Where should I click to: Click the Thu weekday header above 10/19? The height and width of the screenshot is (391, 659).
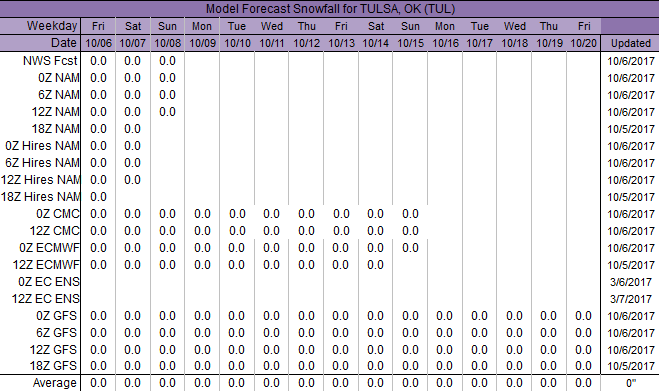point(549,26)
